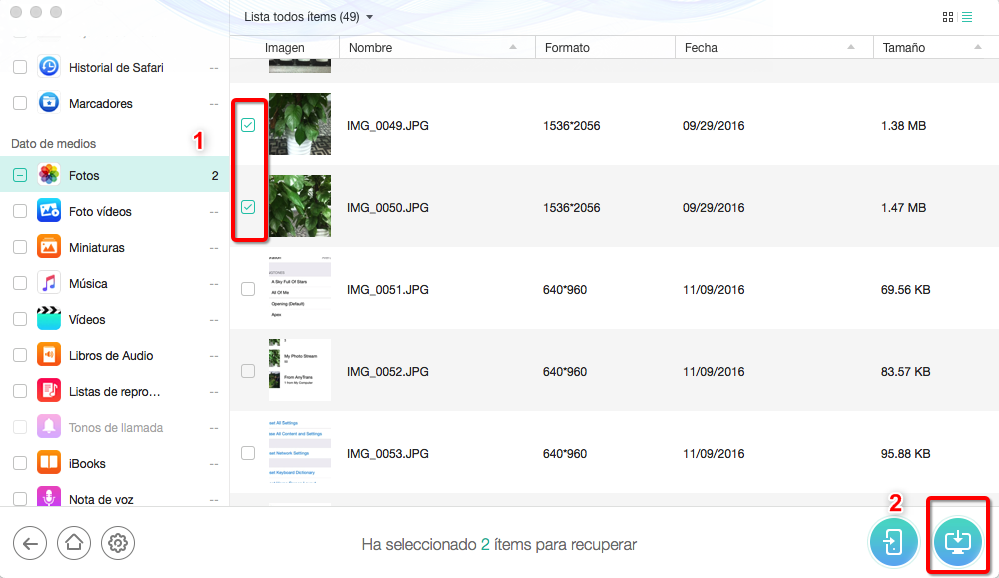Go back with the arrow button
Viewport: 999px width, 578px height.
(x=30, y=543)
